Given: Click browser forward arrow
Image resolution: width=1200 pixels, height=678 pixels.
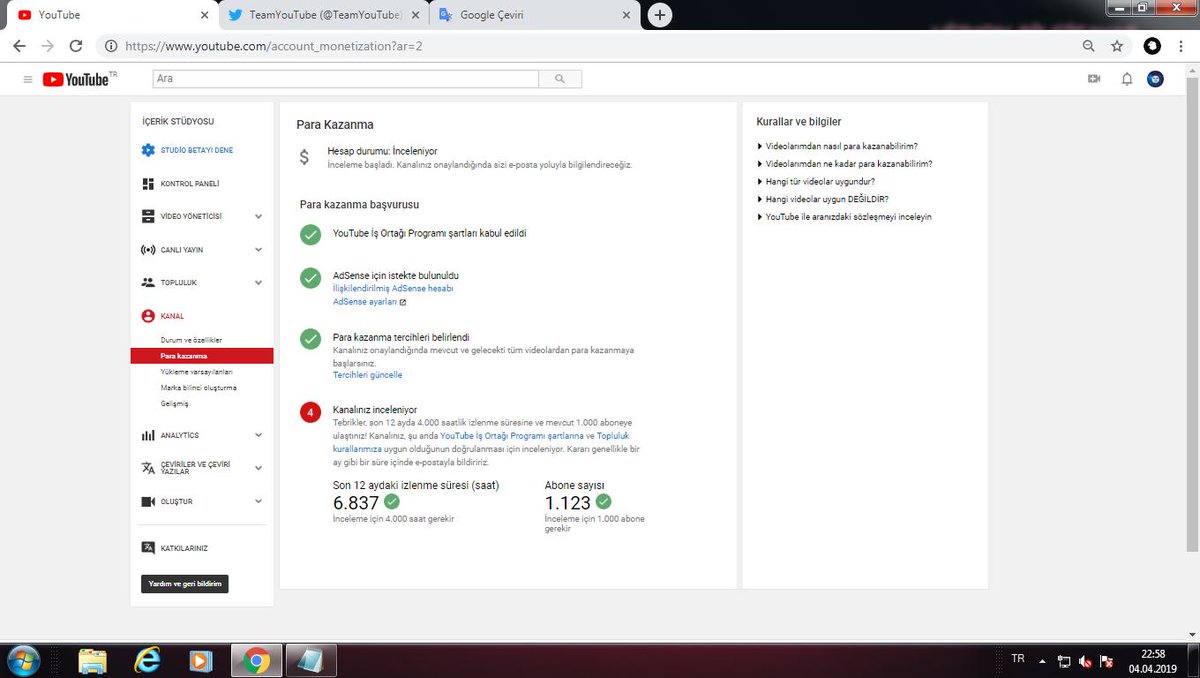Looking at the screenshot, I should click(x=47, y=46).
